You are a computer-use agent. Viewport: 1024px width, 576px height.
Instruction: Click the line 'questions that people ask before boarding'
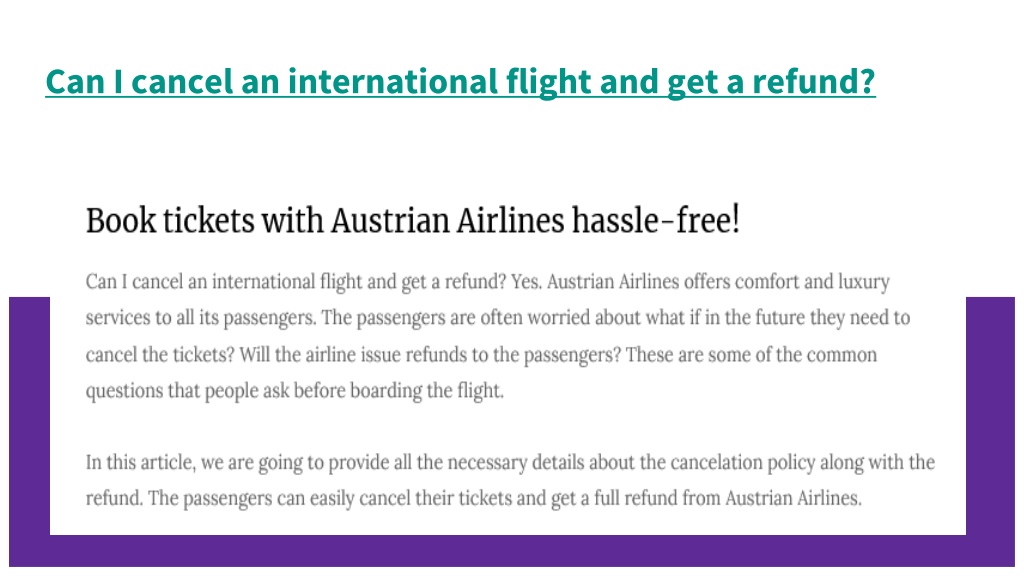tap(295, 391)
